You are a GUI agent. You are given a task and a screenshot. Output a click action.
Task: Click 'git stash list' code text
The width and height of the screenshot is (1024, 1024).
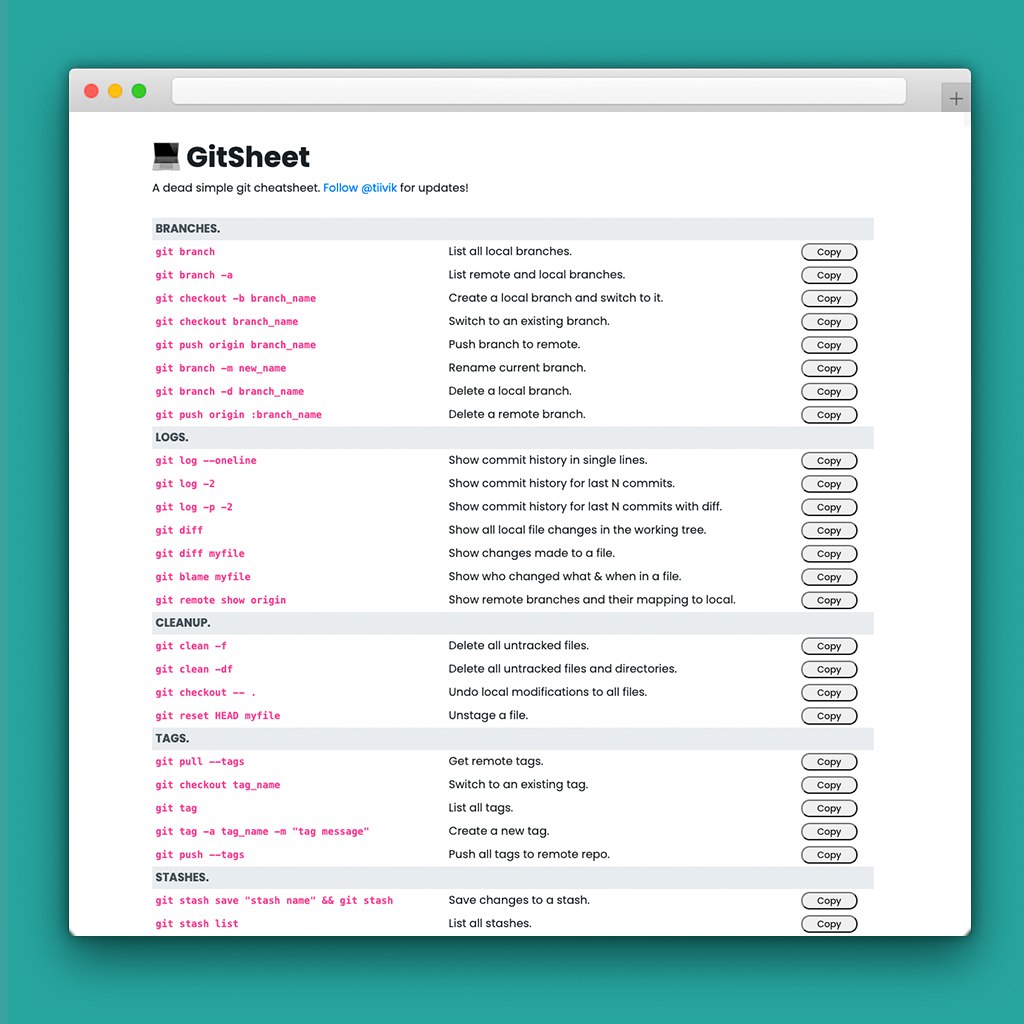click(197, 924)
